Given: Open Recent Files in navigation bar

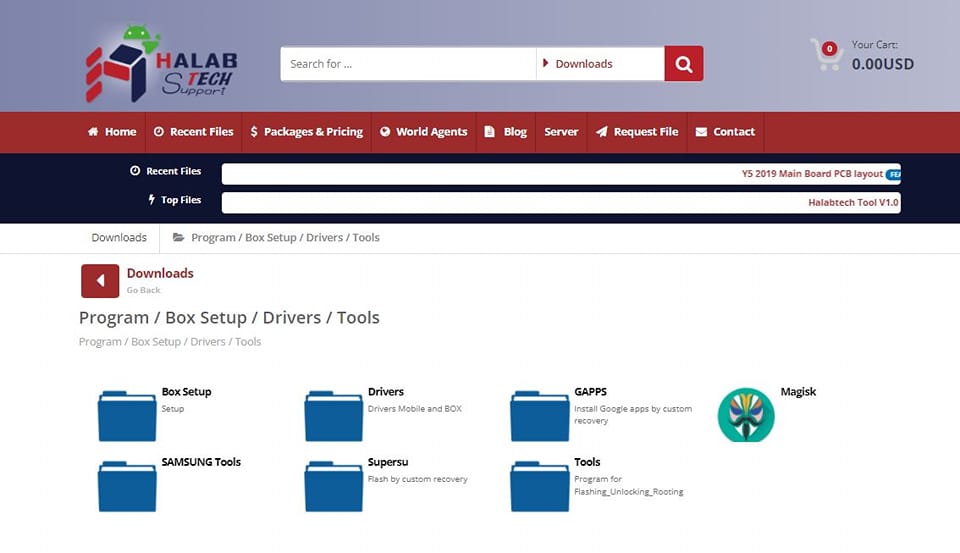Looking at the screenshot, I should point(193,132).
